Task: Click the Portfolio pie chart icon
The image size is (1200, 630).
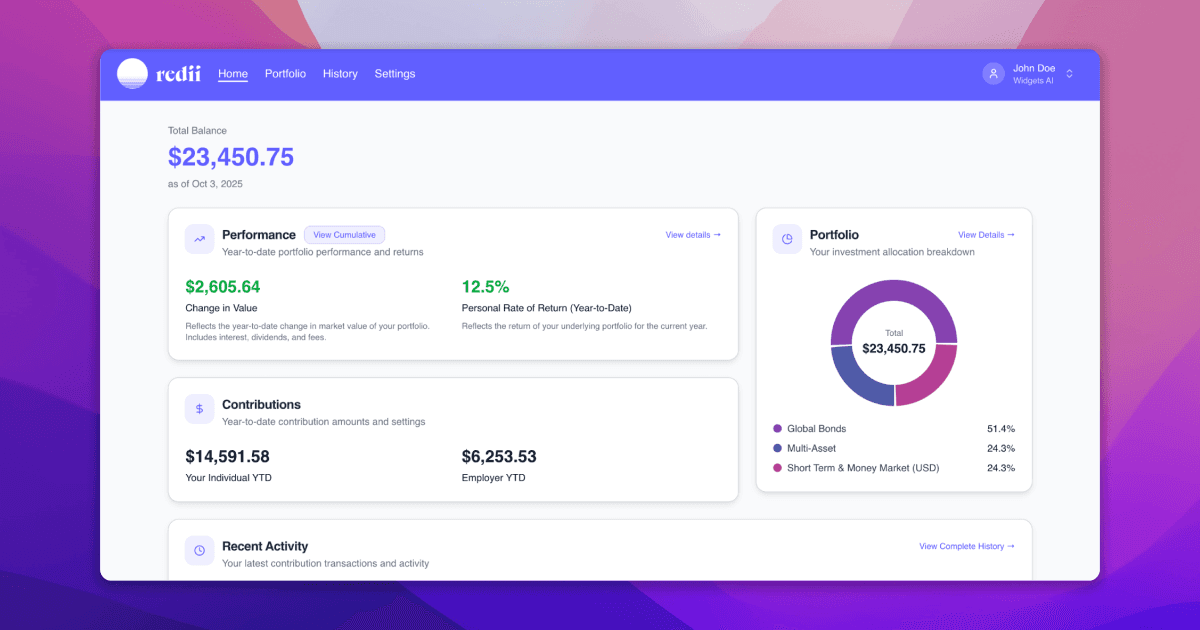Action: pyautogui.click(x=787, y=239)
